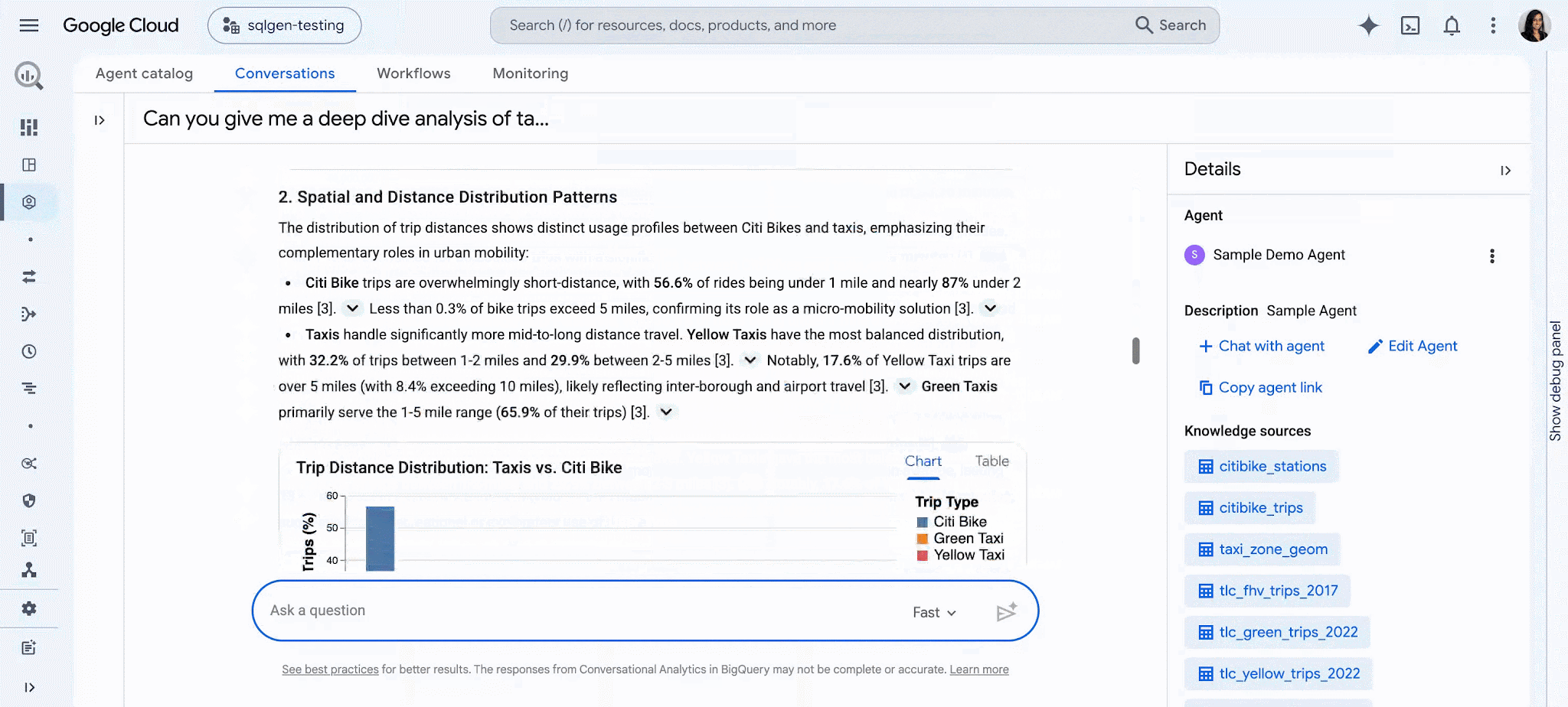Click the blue Citi Bike bar in the chart
Viewport: 1568px width, 707px height.
coord(380,539)
